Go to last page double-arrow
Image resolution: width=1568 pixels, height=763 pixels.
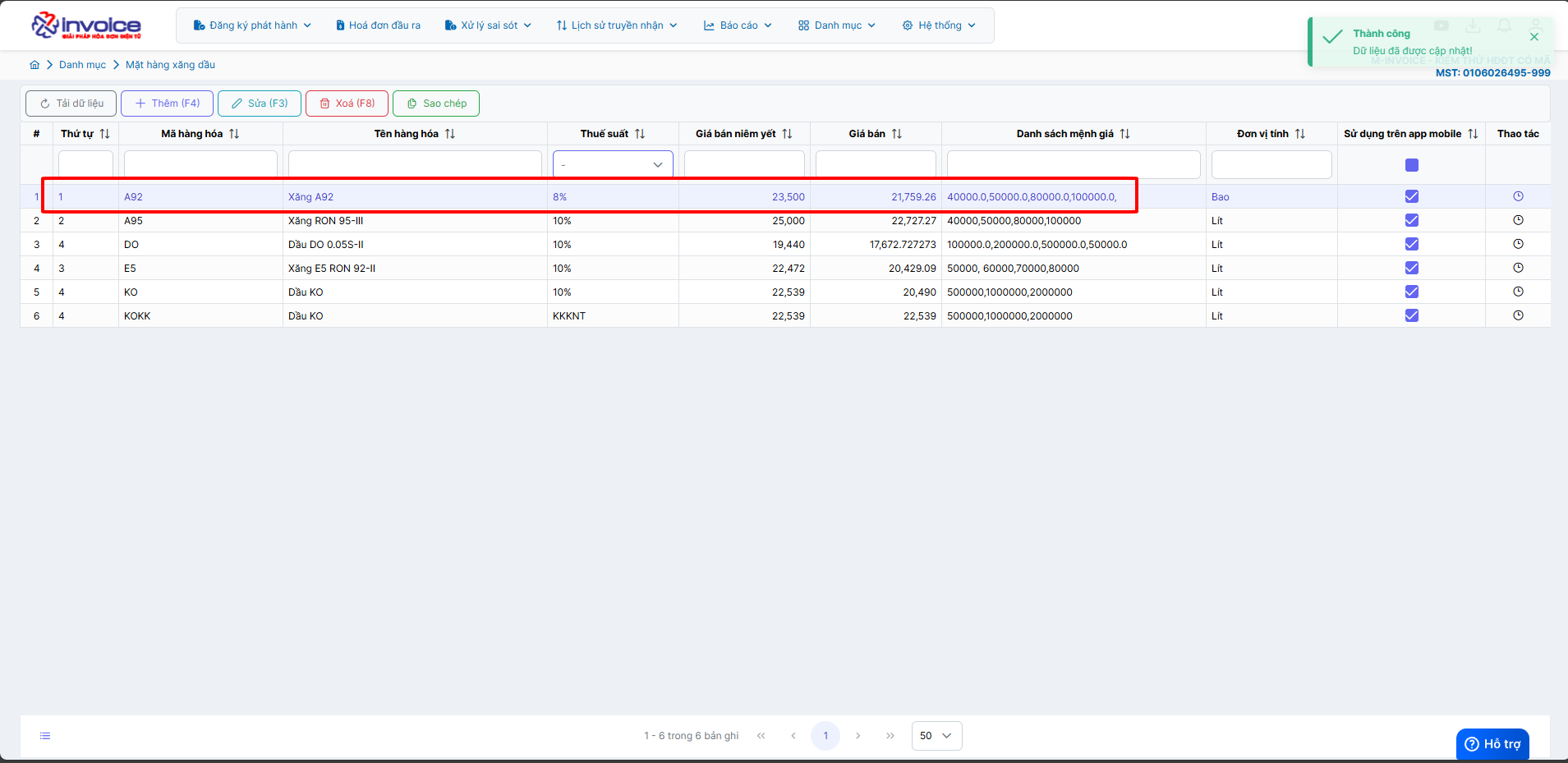(890, 736)
